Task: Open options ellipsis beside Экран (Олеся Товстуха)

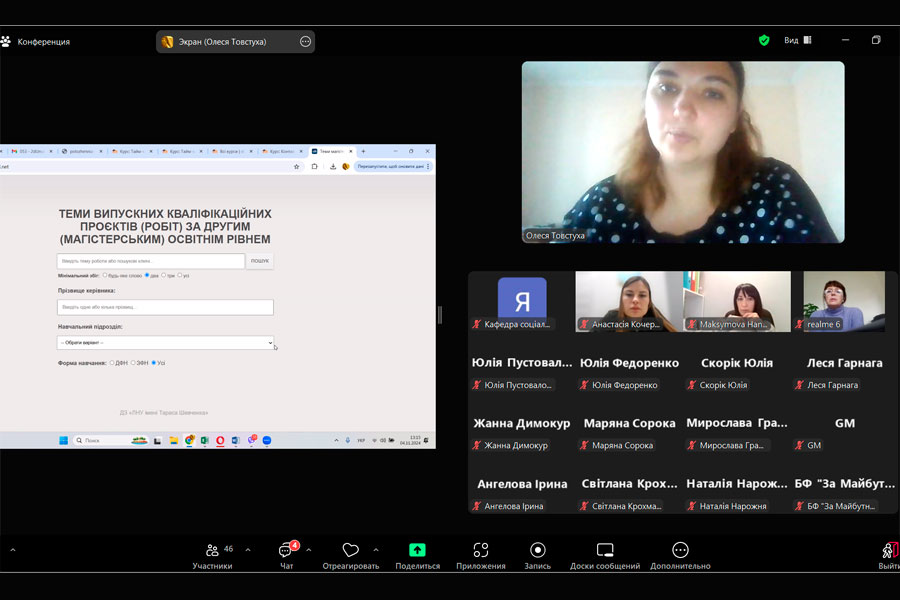Action: click(305, 41)
